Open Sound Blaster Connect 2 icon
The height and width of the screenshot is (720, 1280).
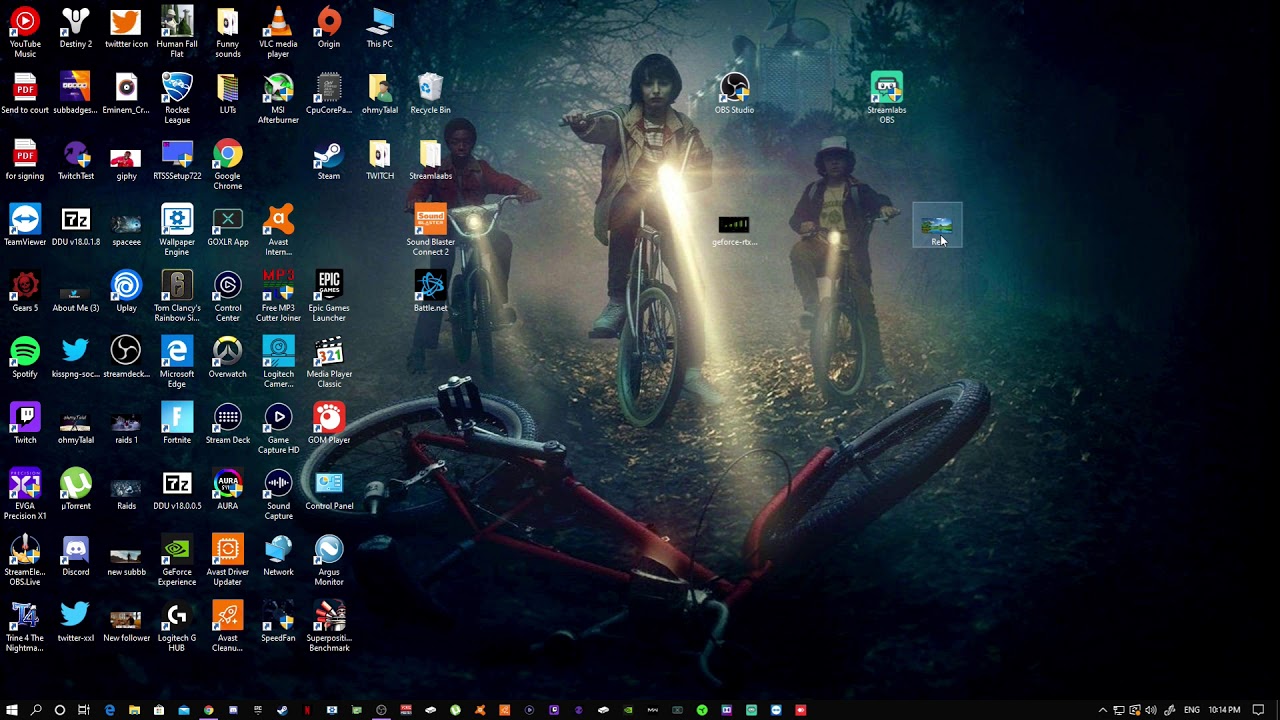[430, 230]
